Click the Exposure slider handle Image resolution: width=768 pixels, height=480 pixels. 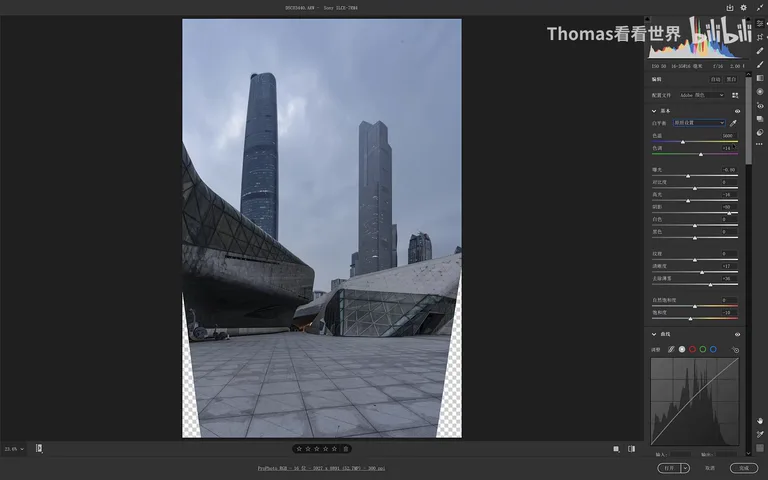(x=688, y=176)
